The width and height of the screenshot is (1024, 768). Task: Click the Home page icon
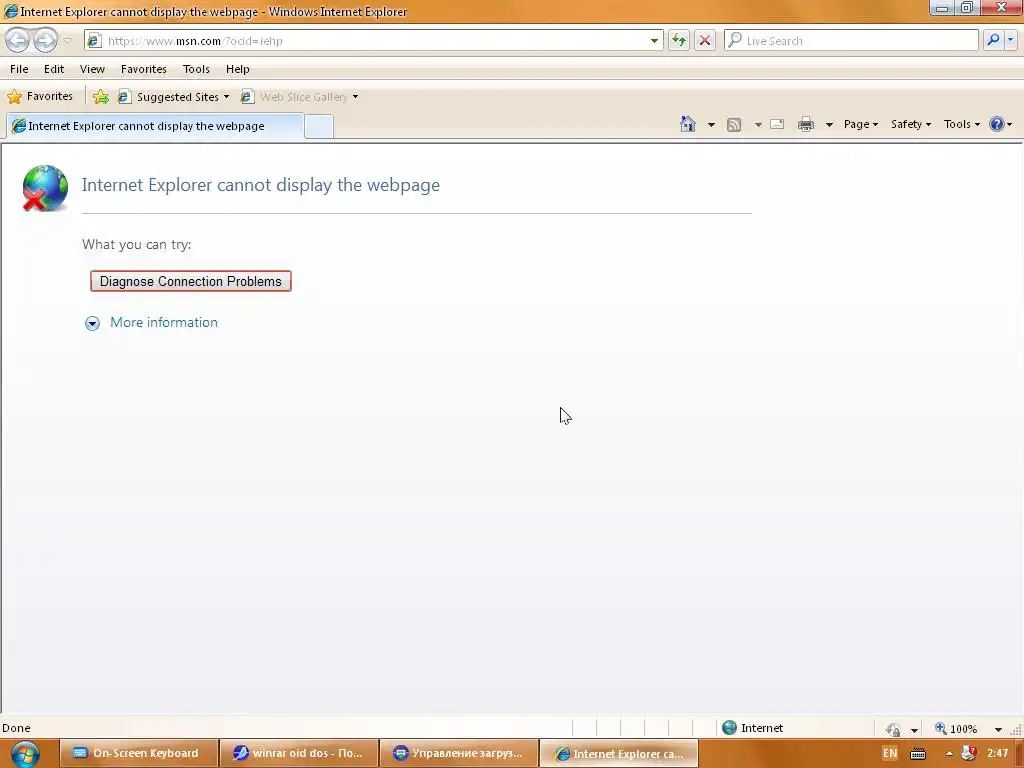[688, 124]
